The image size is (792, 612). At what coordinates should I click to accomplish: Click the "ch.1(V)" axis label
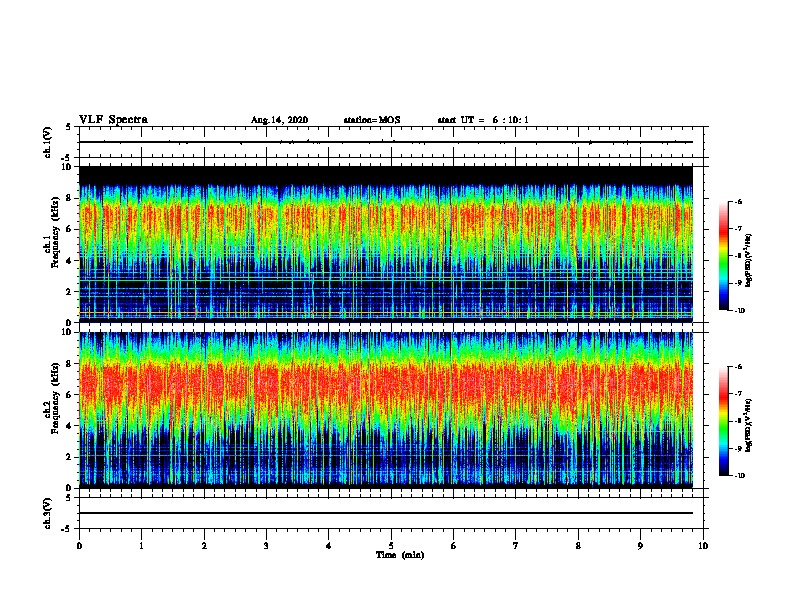pyautogui.click(x=48, y=142)
